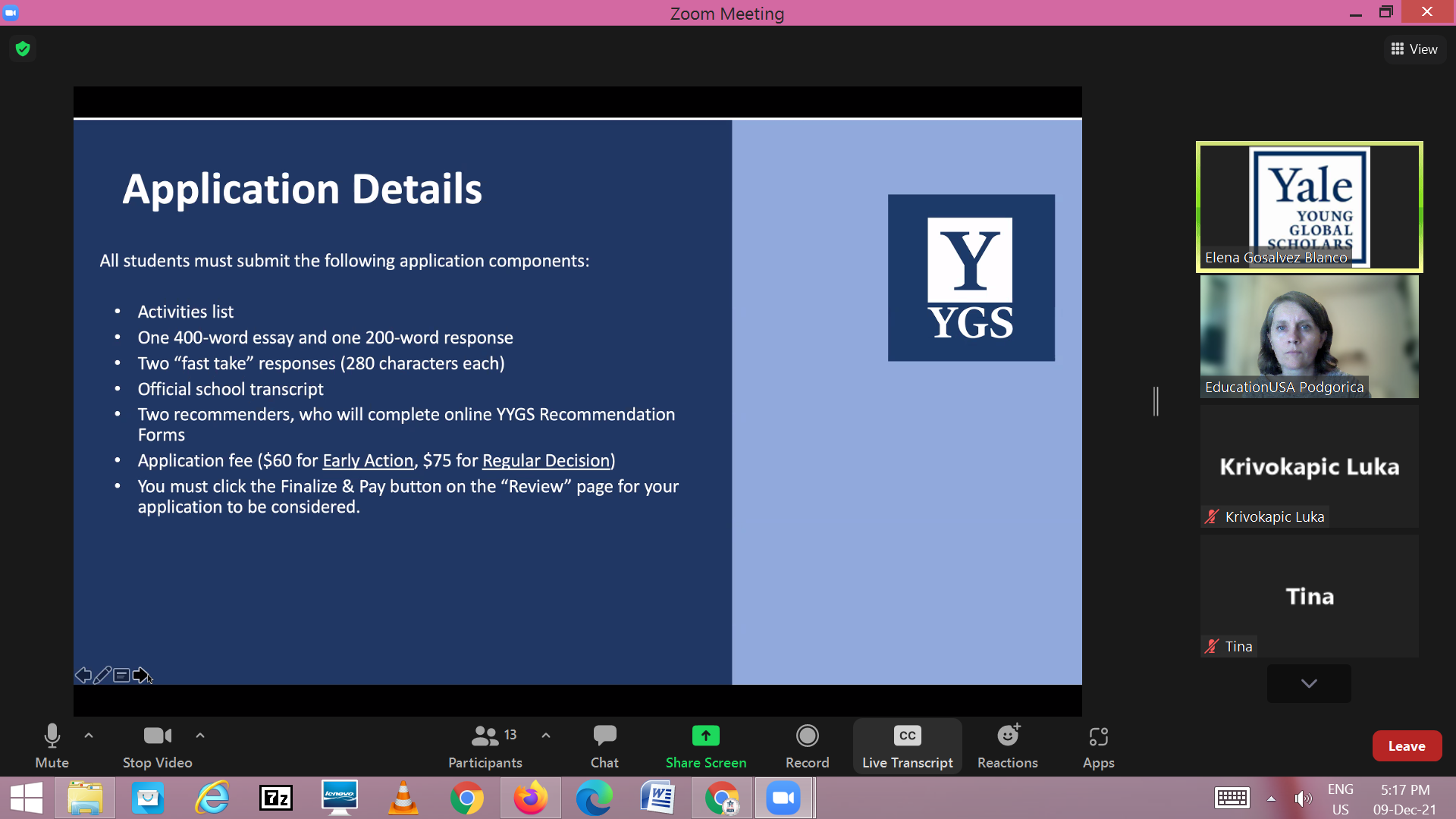Screen dimensions: 1456x819
Task: Mute the microphone in Zoom
Action: 52,746
